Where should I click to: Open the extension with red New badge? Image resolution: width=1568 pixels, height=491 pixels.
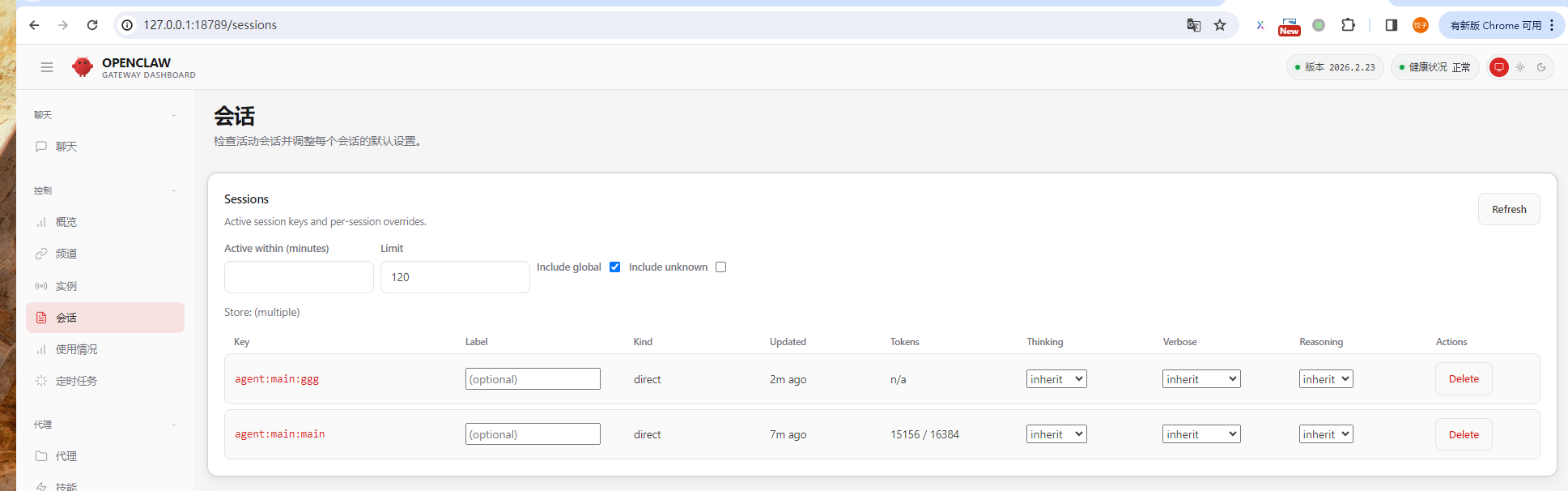pyautogui.click(x=1289, y=26)
